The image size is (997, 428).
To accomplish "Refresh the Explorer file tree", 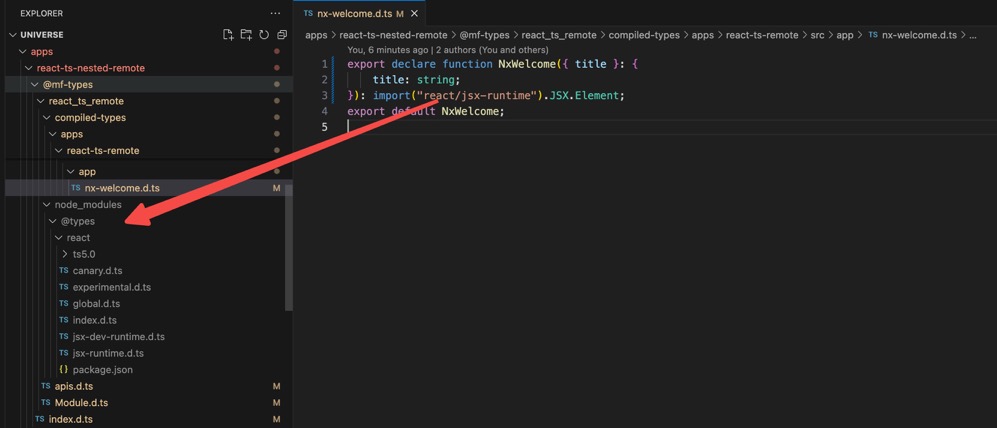I will pos(264,35).
